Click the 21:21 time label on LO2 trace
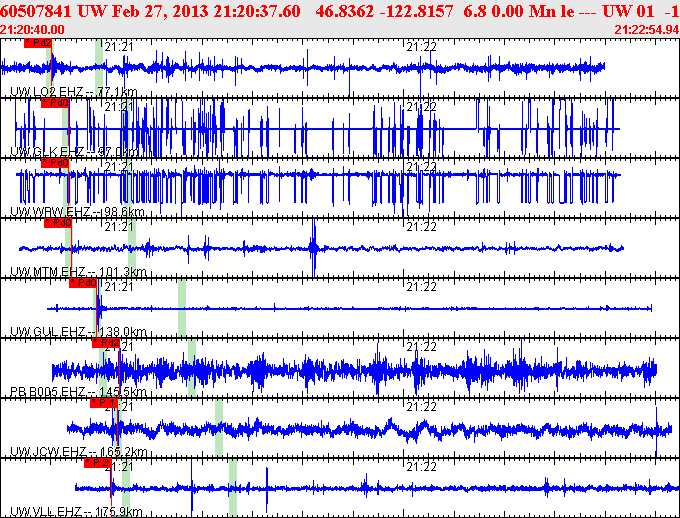 point(119,47)
